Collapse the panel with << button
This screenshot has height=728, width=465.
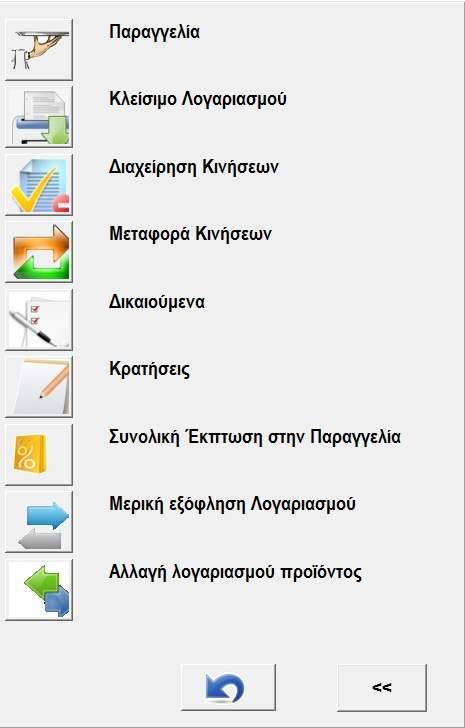[381, 687]
